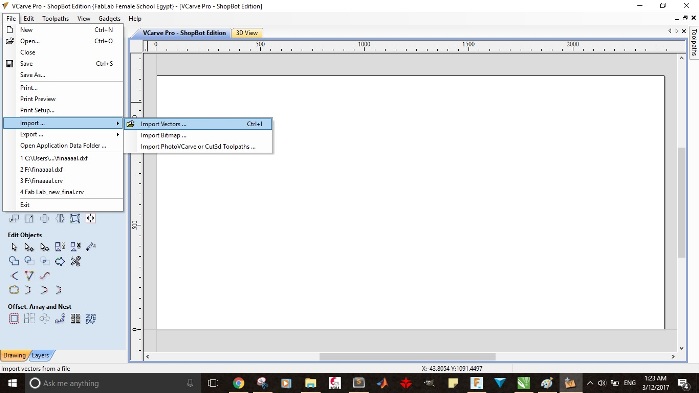Image resolution: width=699 pixels, height=393 pixels.
Task: Open the second recent file in the list
Action: tap(63, 169)
